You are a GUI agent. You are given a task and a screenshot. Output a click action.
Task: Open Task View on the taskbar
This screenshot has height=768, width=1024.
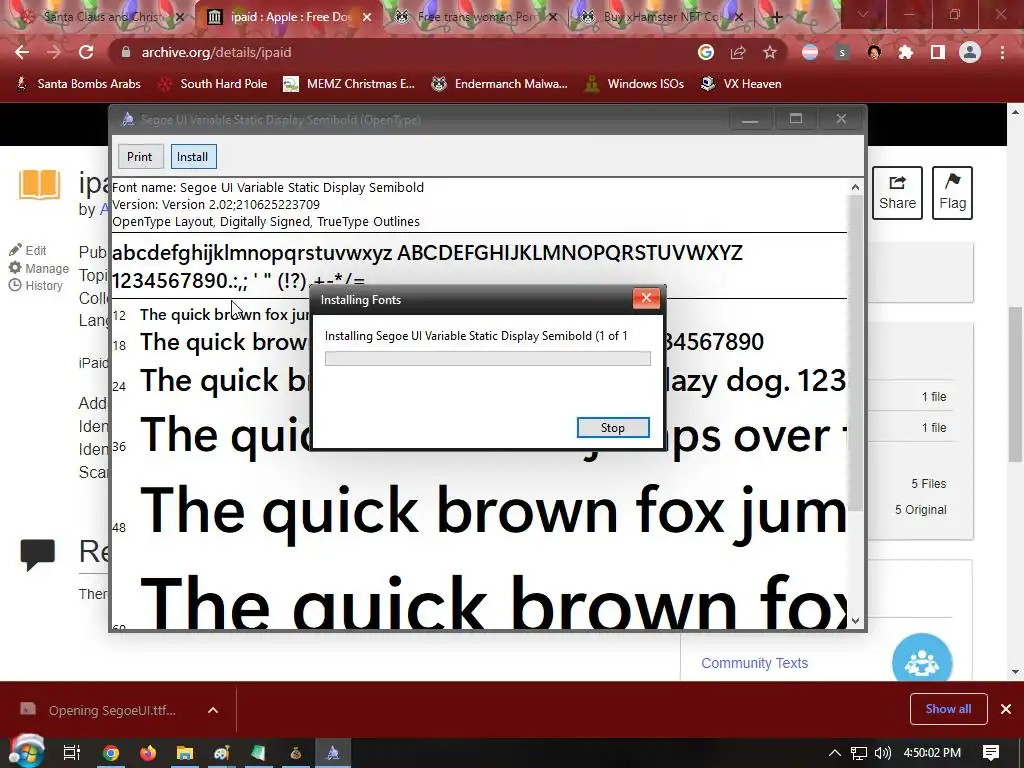point(71,753)
